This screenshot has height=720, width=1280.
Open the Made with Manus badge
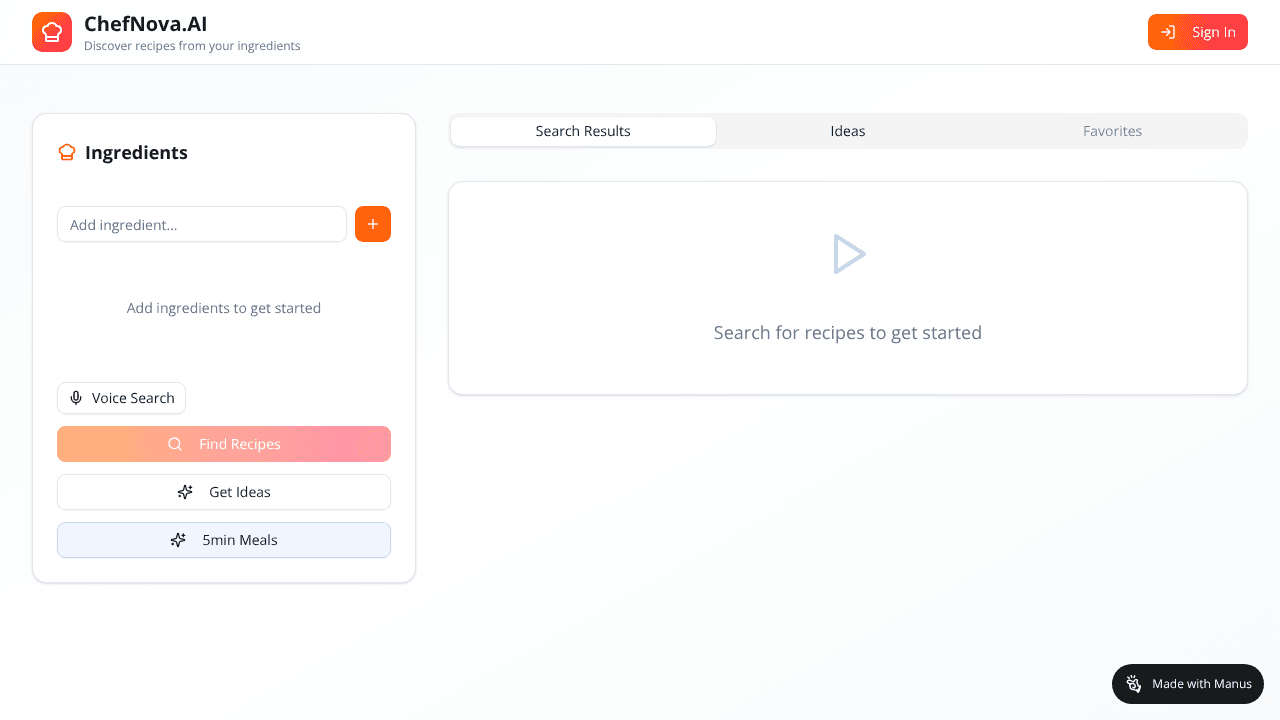[1188, 684]
